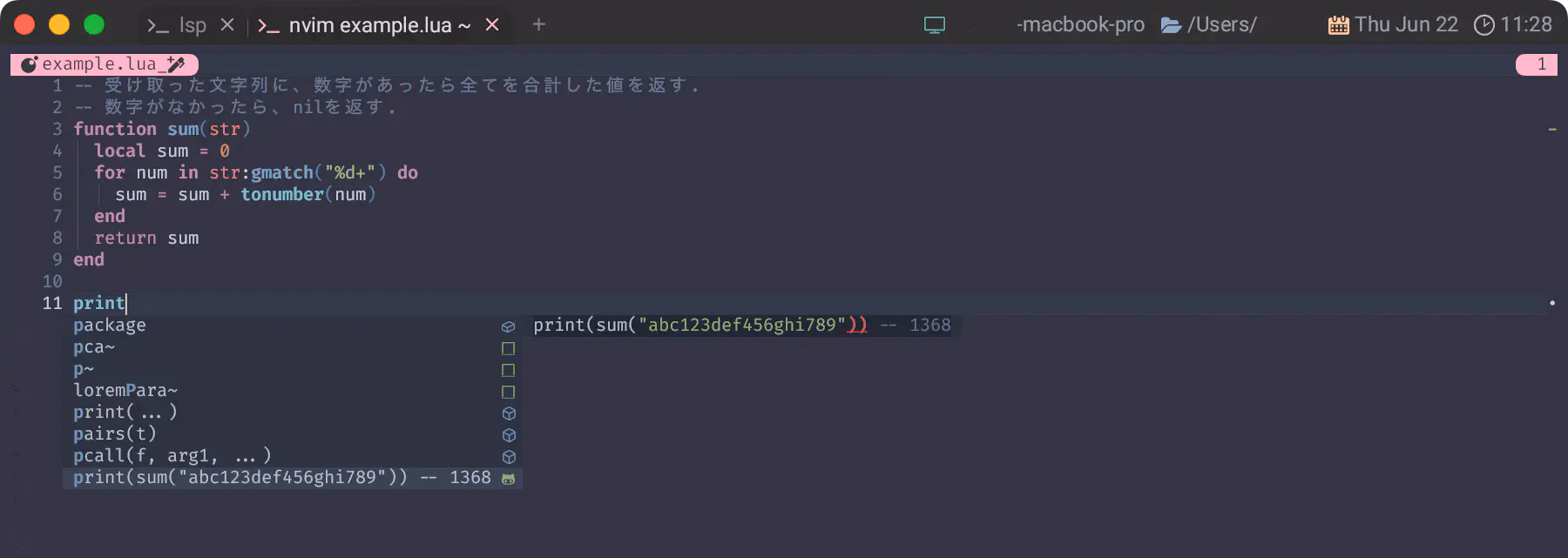Viewport: 1568px width, 558px height.
Task: Click 'end' keyword on line 9
Action: click(89, 259)
